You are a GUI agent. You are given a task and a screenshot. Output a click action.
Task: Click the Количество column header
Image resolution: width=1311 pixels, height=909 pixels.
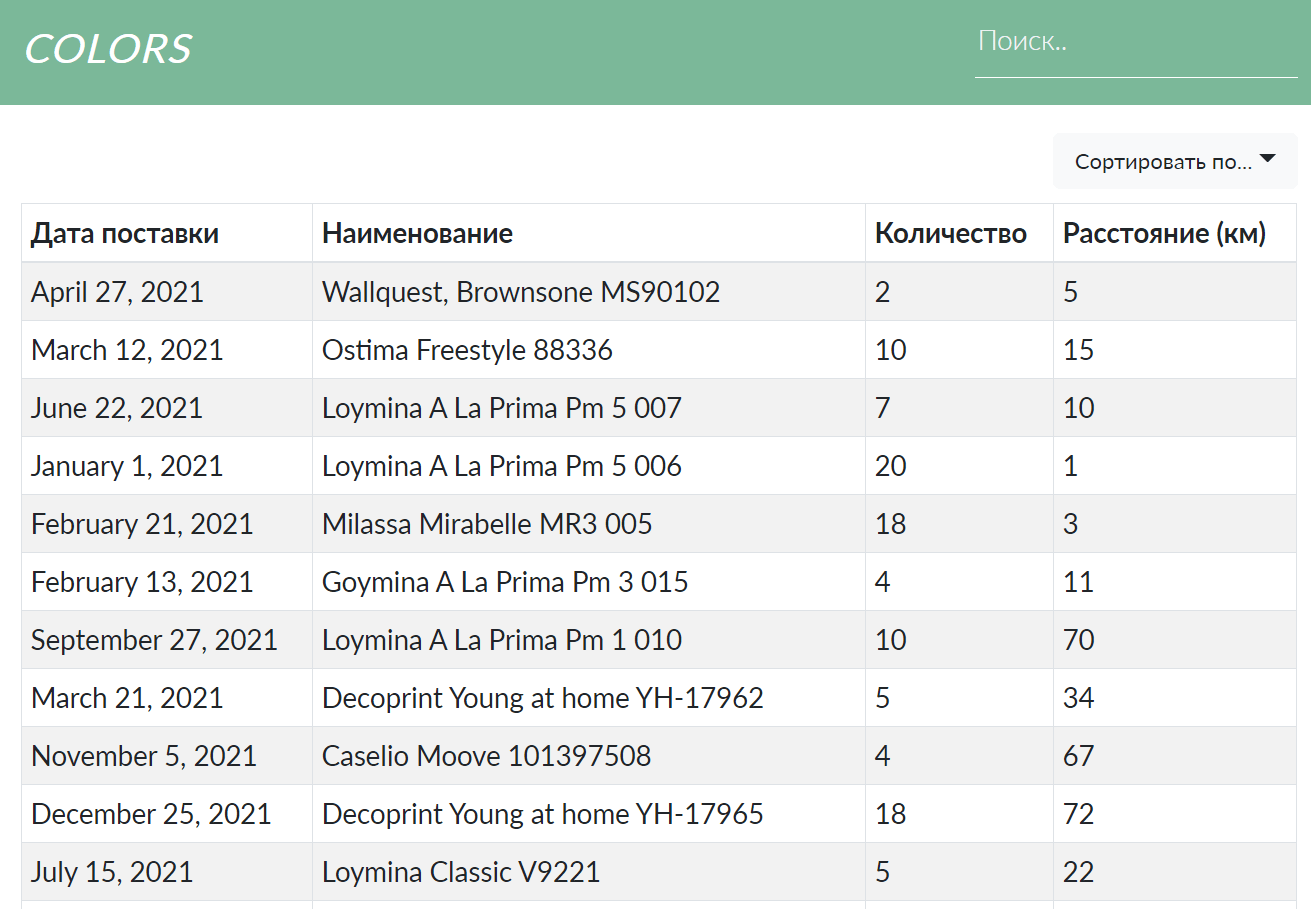(960, 233)
